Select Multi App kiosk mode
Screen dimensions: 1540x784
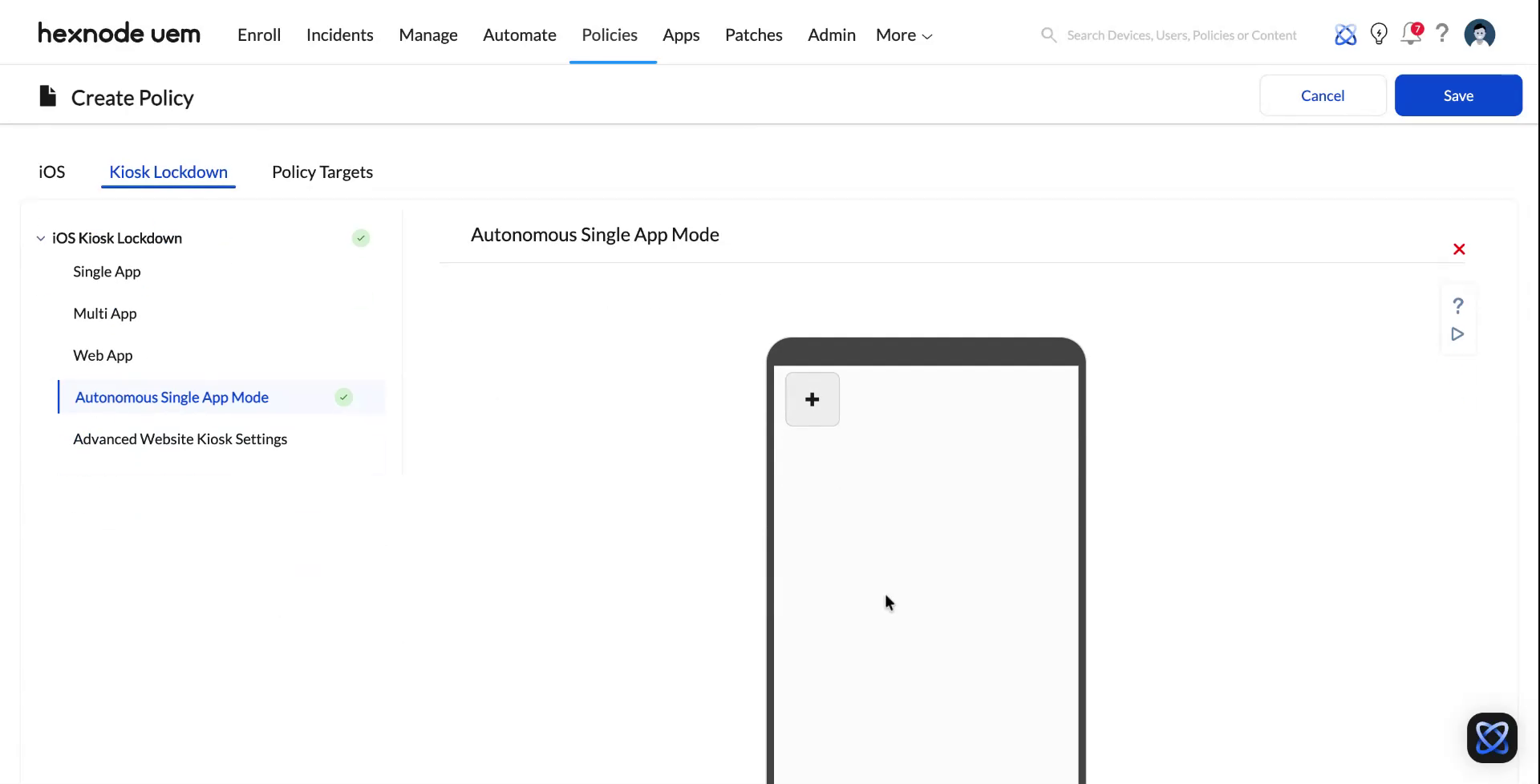(104, 313)
